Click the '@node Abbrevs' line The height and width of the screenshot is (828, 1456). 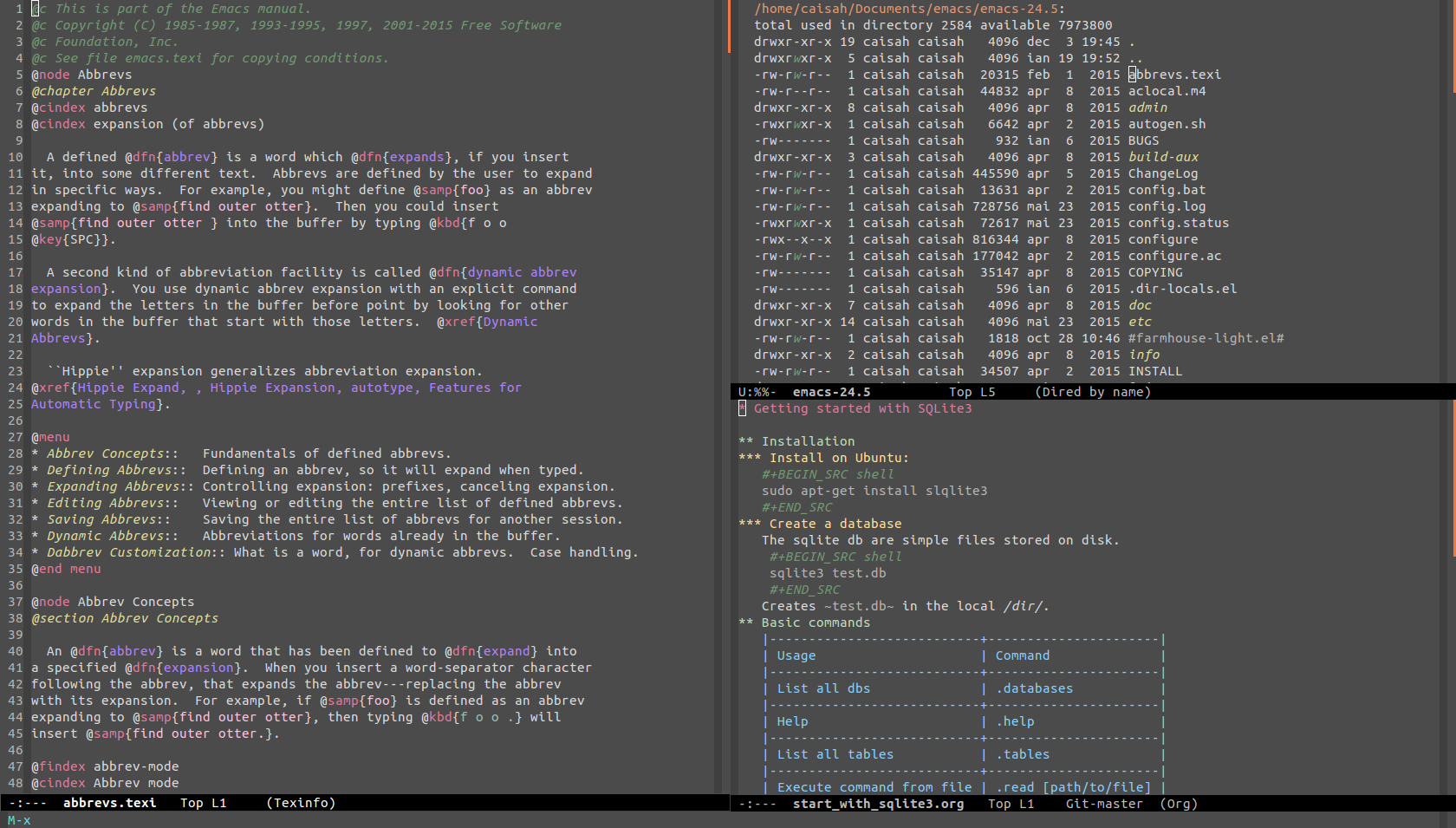pos(81,75)
